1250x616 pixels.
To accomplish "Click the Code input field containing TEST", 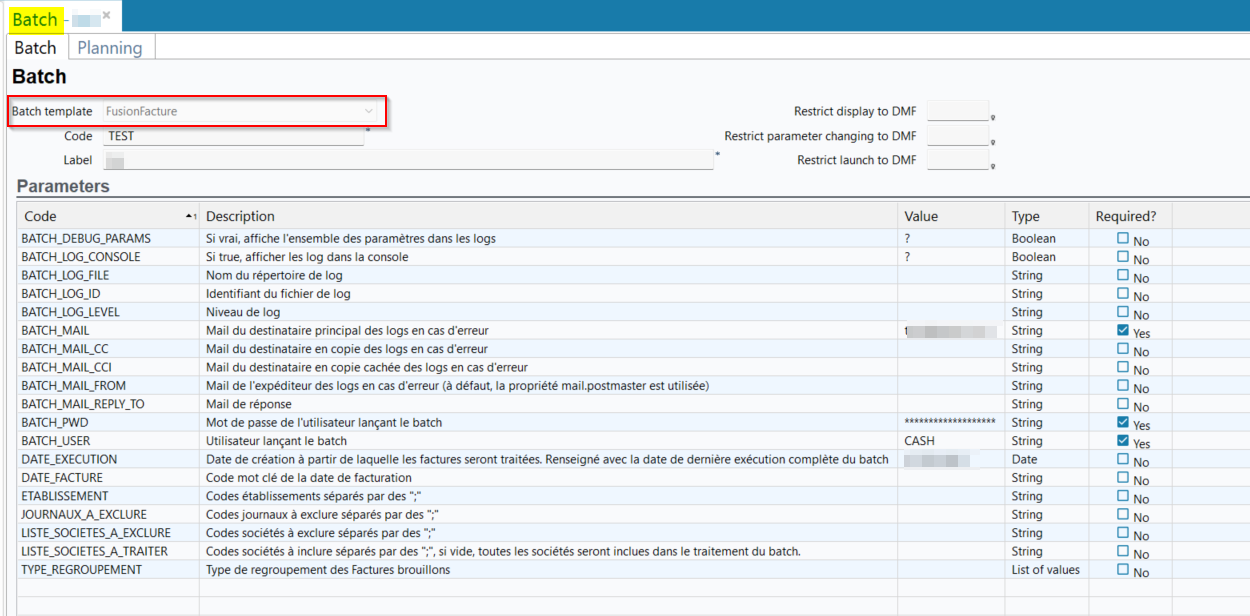I will click(x=233, y=136).
